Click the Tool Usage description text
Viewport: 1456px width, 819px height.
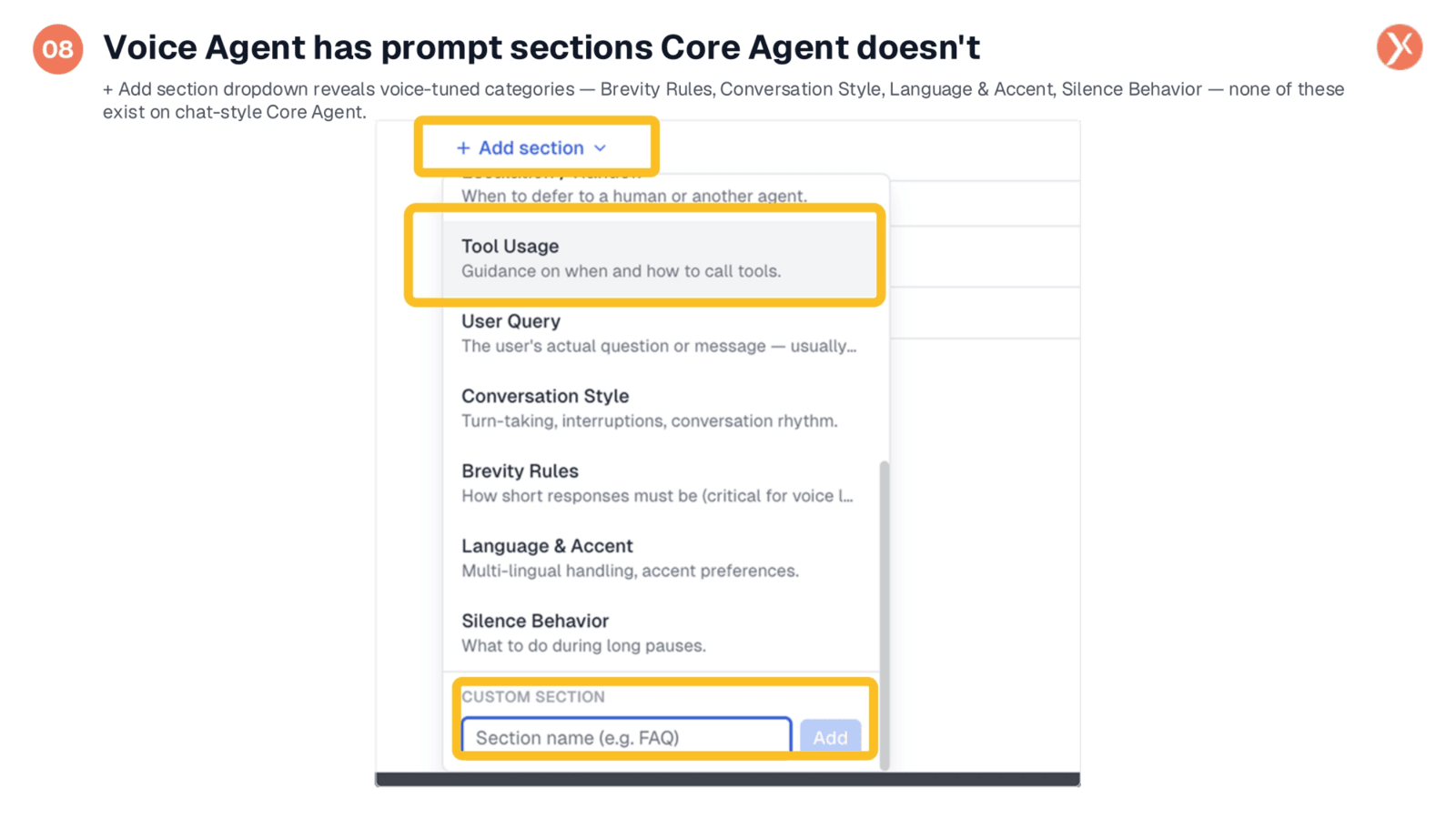(621, 271)
